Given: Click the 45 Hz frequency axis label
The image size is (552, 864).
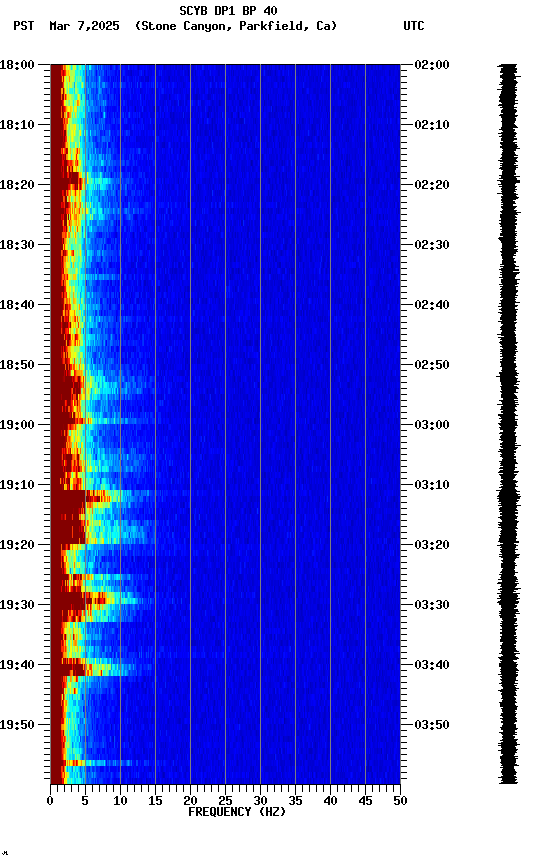Looking at the screenshot, I should tap(365, 802).
